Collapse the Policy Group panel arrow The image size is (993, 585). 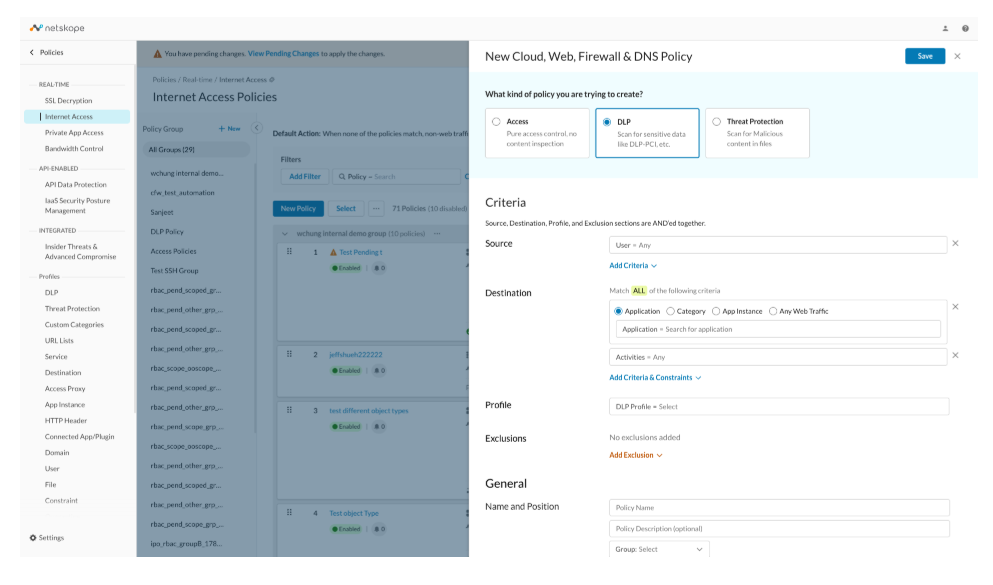[x=256, y=128]
